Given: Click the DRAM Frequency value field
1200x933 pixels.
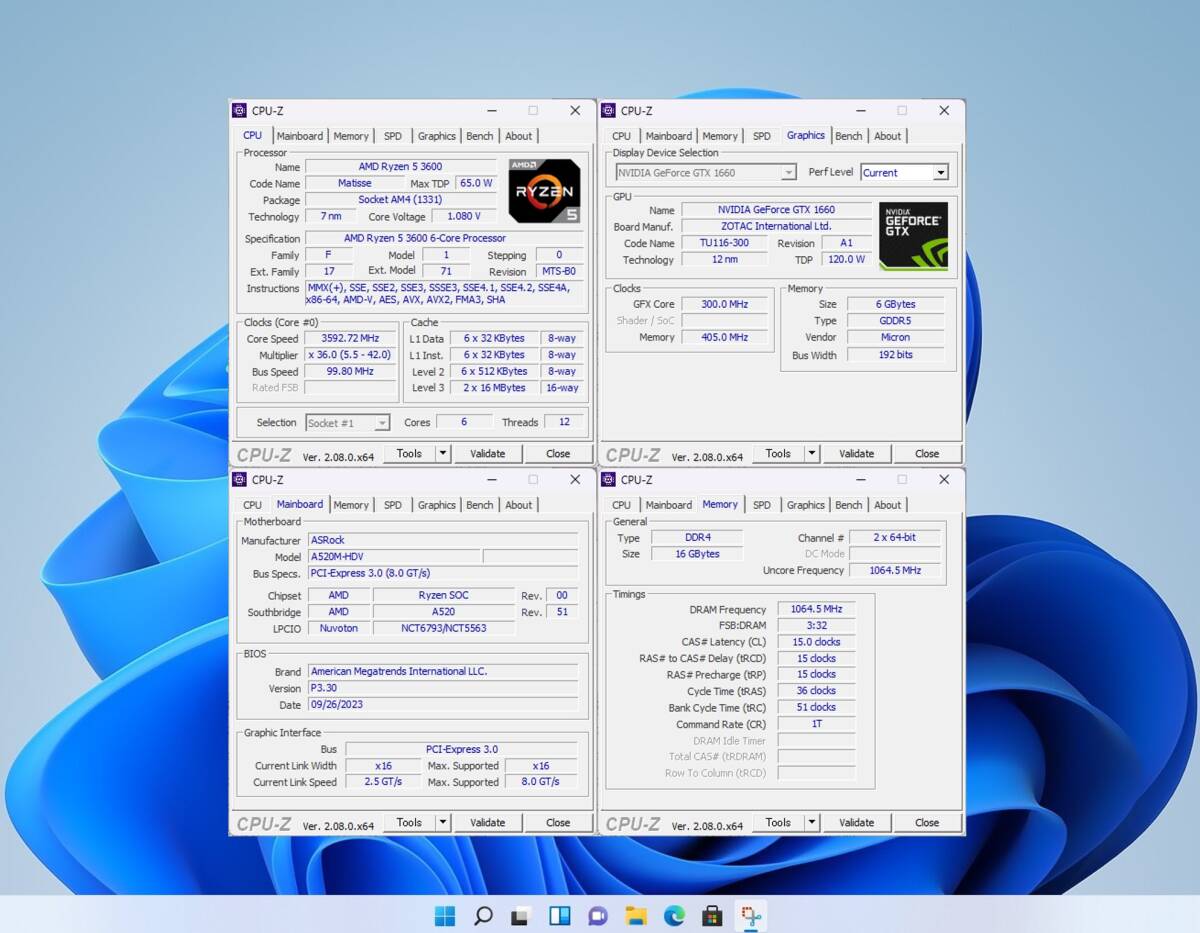Looking at the screenshot, I should coord(816,609).
